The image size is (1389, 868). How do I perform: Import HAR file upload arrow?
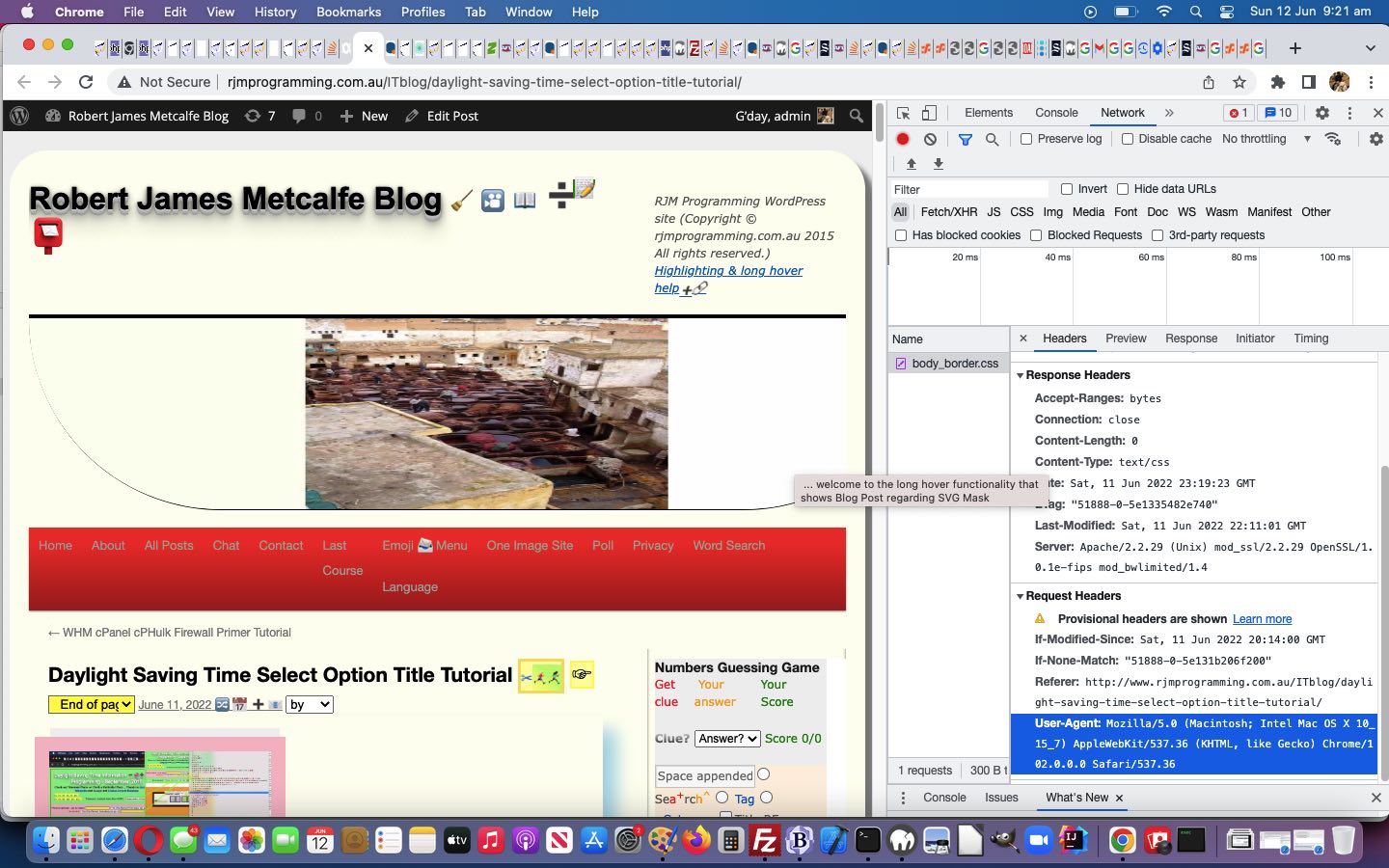click(x=911, y=164)
